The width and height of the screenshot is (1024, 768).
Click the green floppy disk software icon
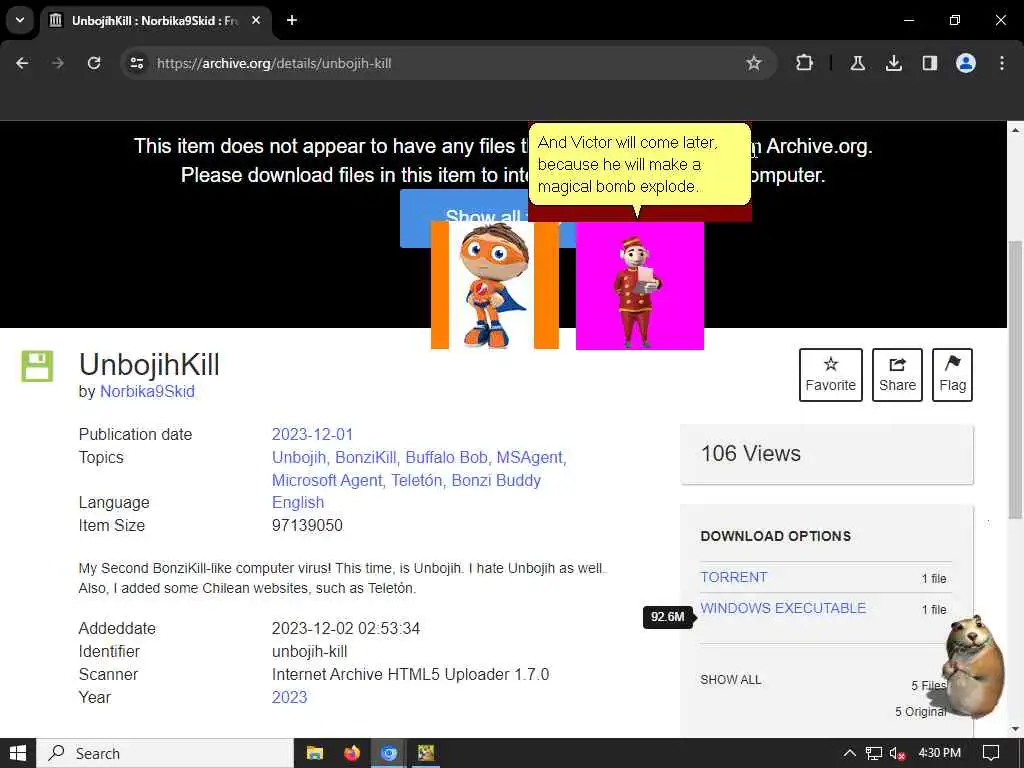click(37, 366)
